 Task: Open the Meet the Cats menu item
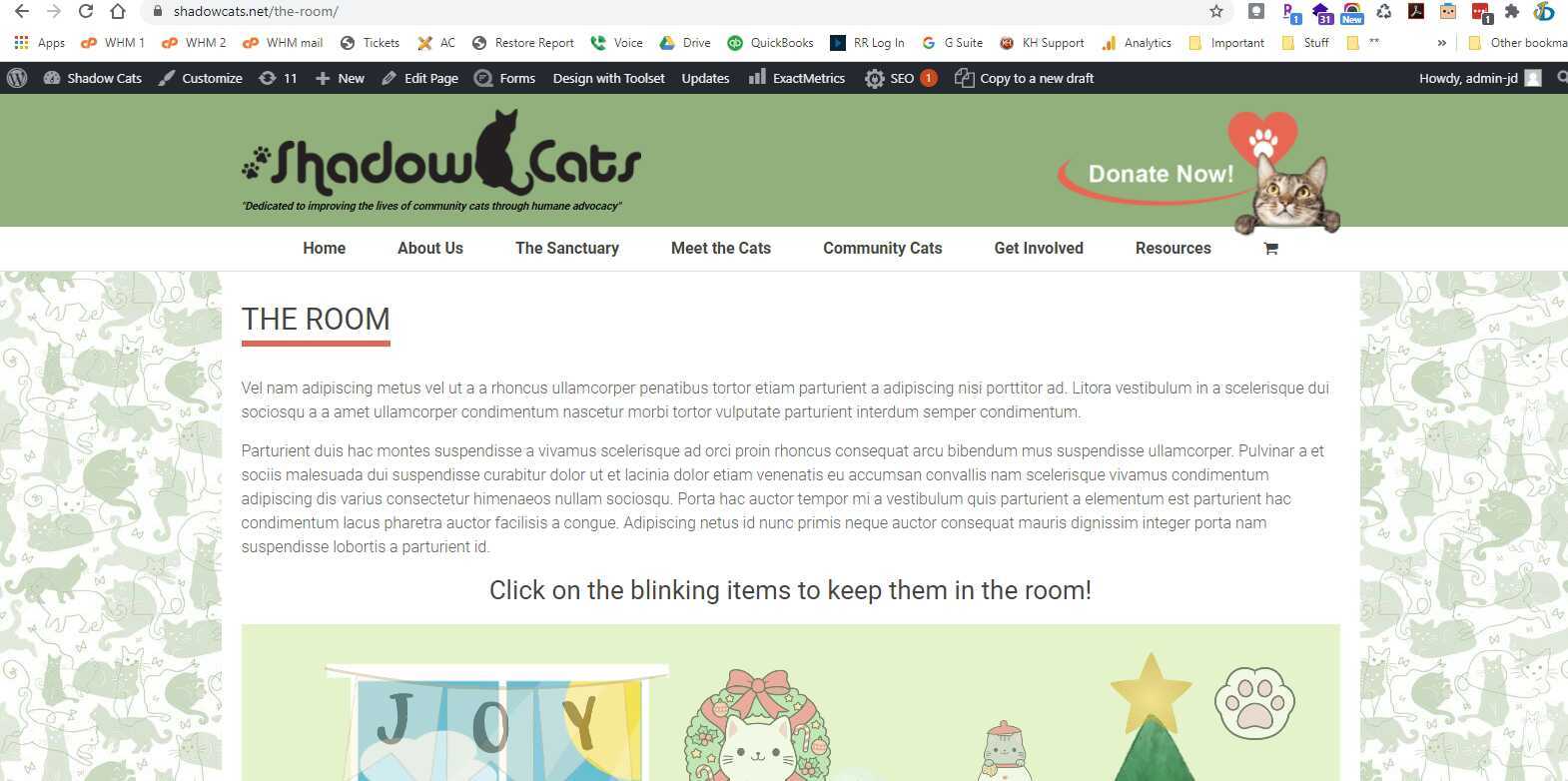(x=721, y=248)
